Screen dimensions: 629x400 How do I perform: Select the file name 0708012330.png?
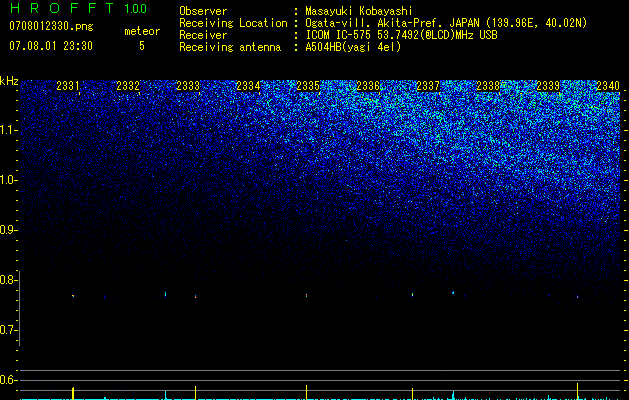(x=51, y=27)
